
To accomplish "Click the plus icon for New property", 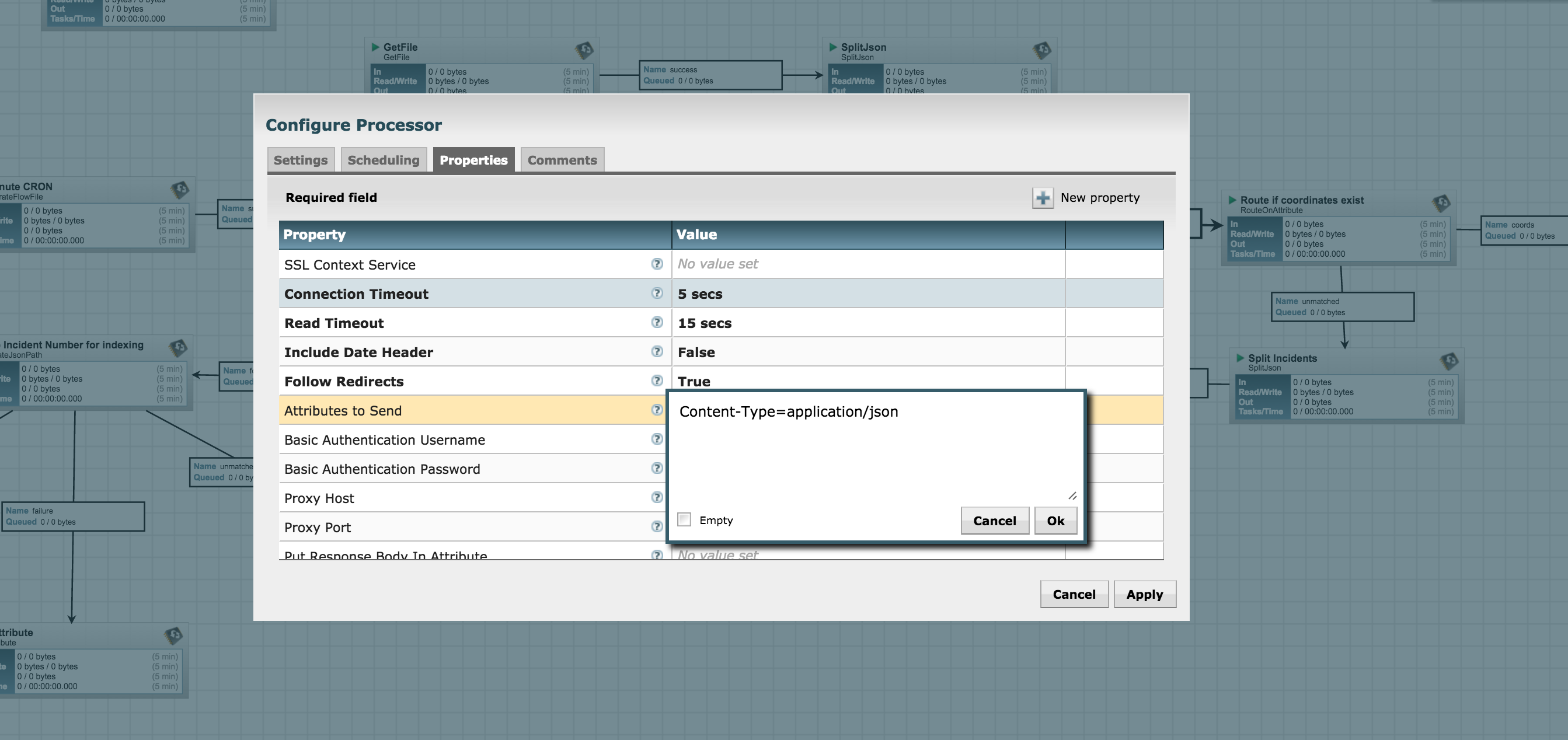I will coord(1042,198).
